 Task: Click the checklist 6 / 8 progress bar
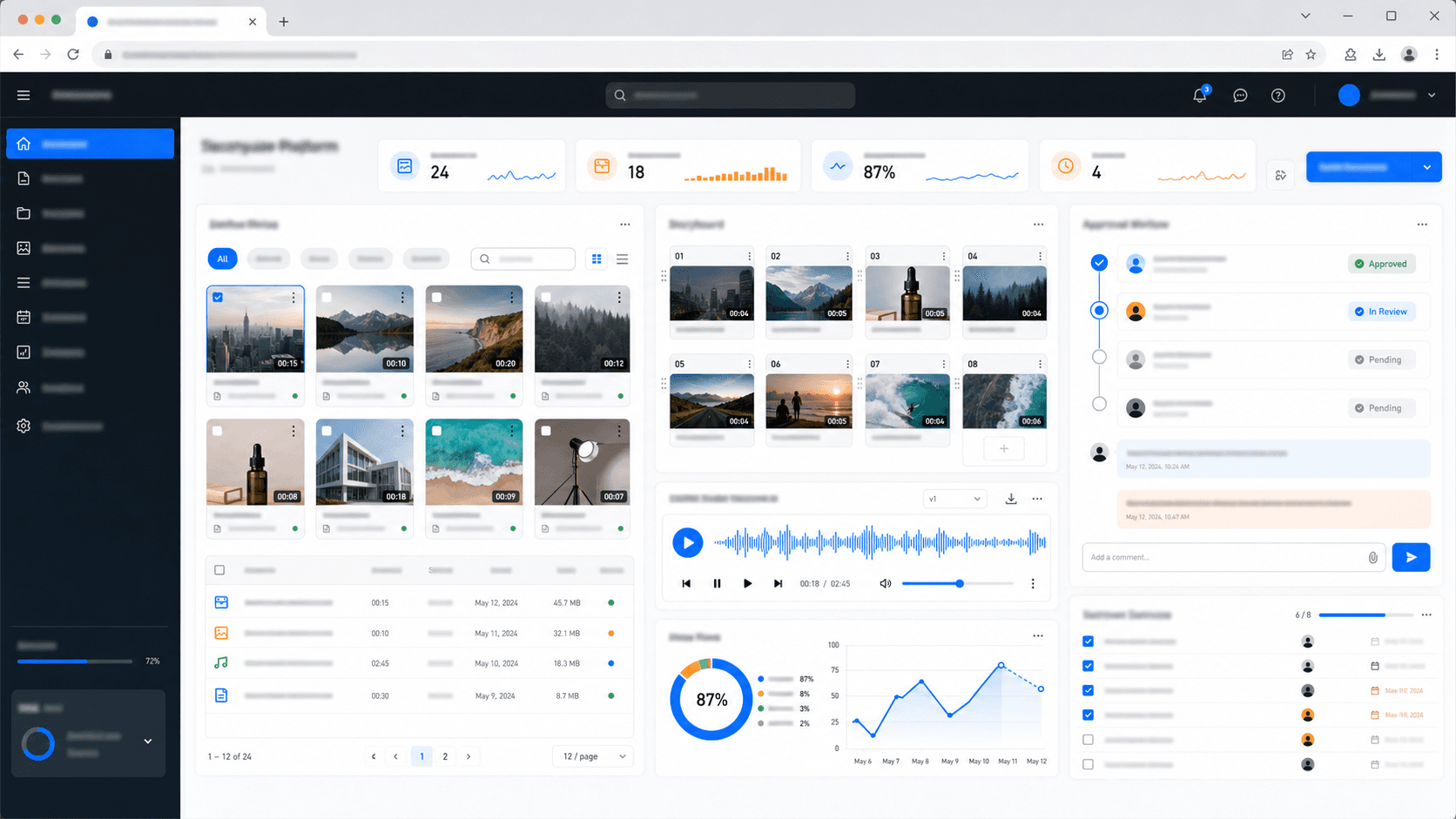pyautogui.click(x=1366, y=615)
